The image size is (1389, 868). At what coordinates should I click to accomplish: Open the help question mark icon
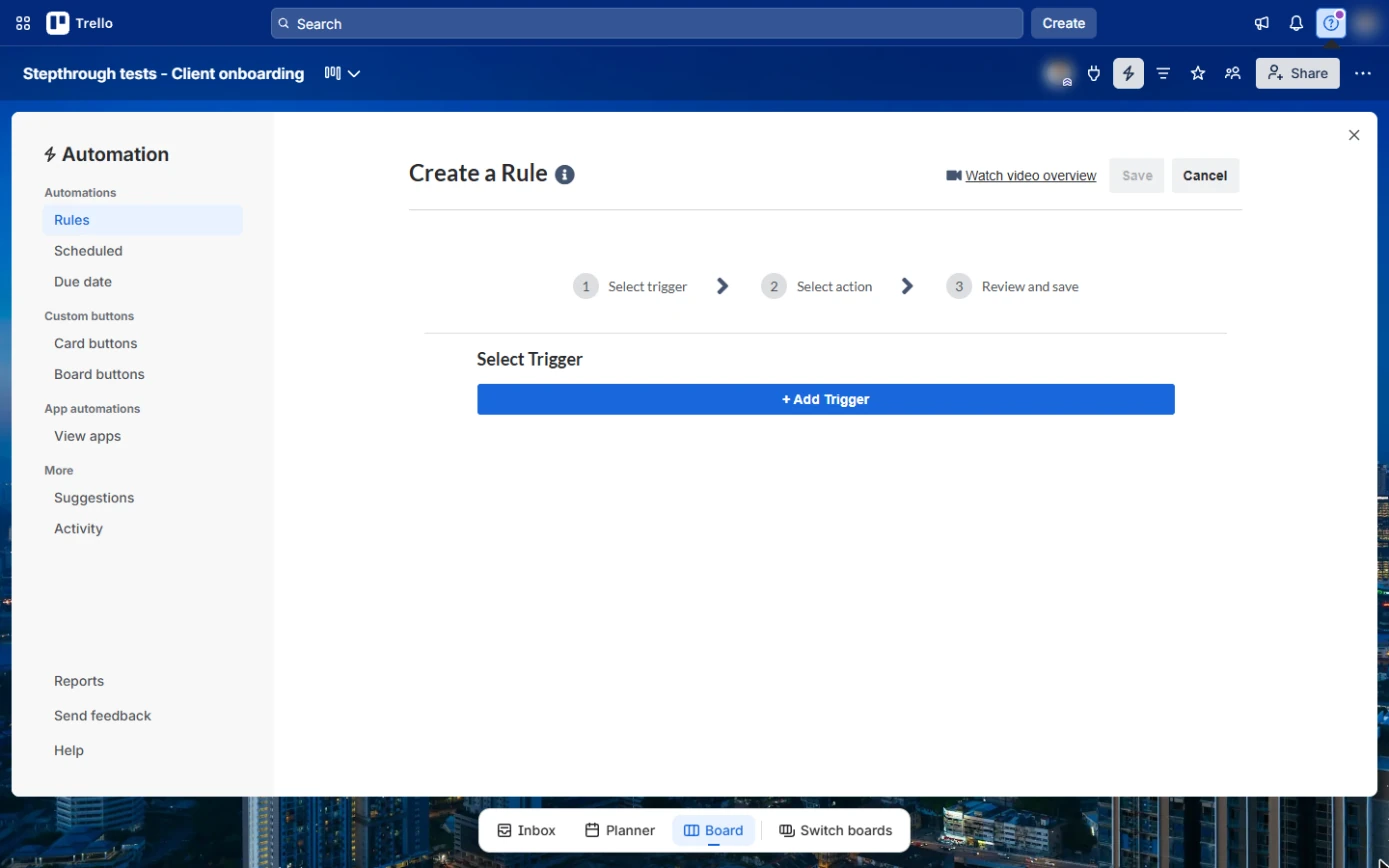point(1330,23)
